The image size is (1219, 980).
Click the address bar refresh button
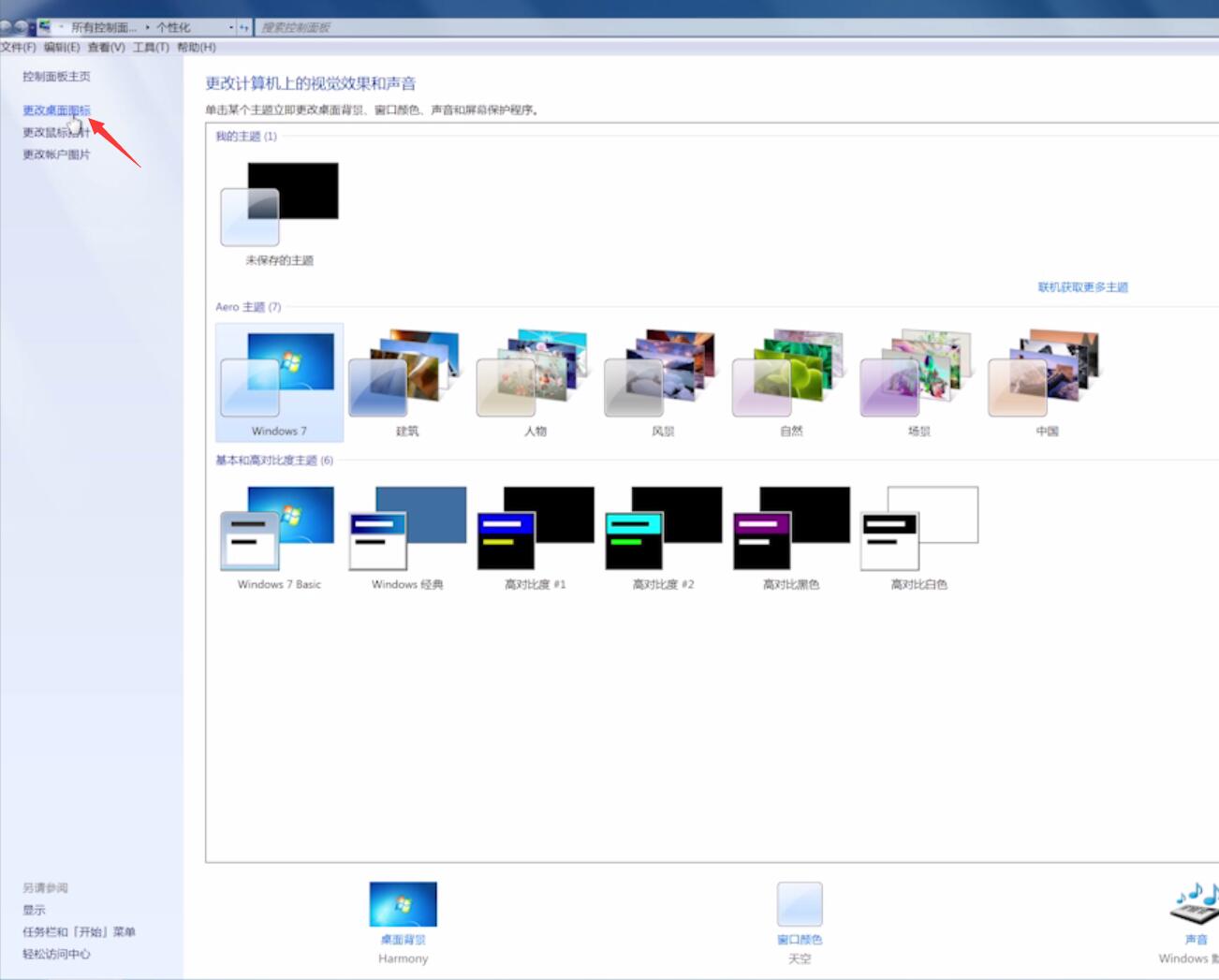pos(244,27)
